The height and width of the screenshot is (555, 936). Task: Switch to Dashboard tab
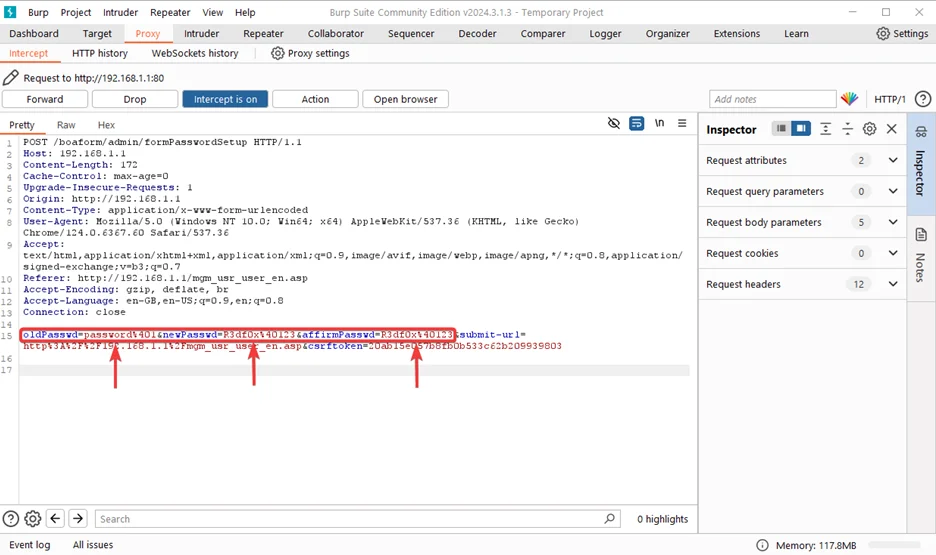click(34, 33)
